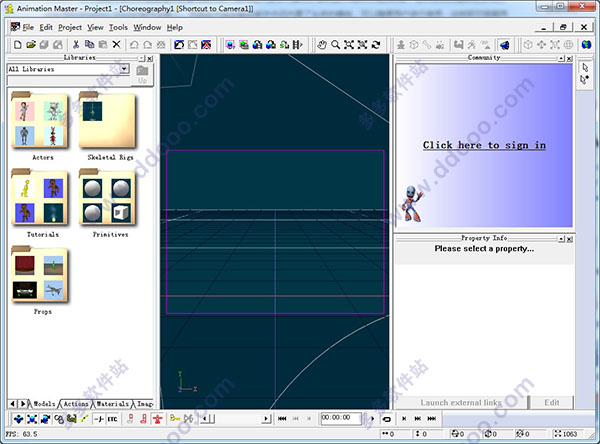Click the Edit button in Property Info

pos(552,403)
